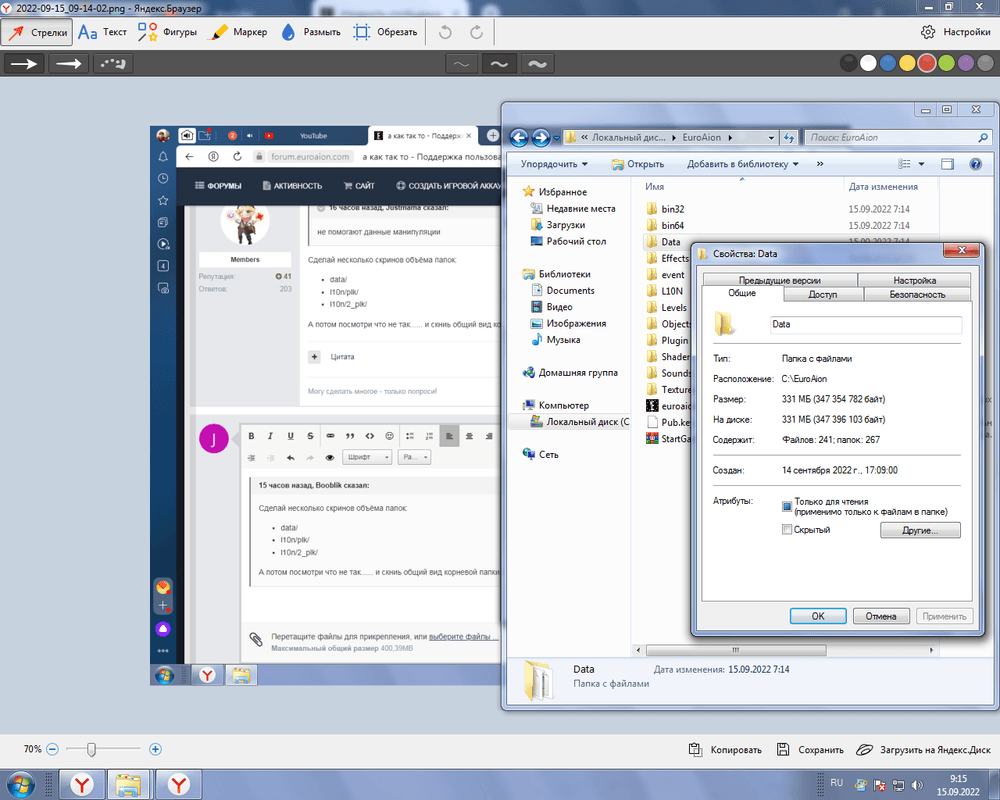Select the thinnest line thickness
This screenshot has height=800, width=1000.
[x=460, y=63]
